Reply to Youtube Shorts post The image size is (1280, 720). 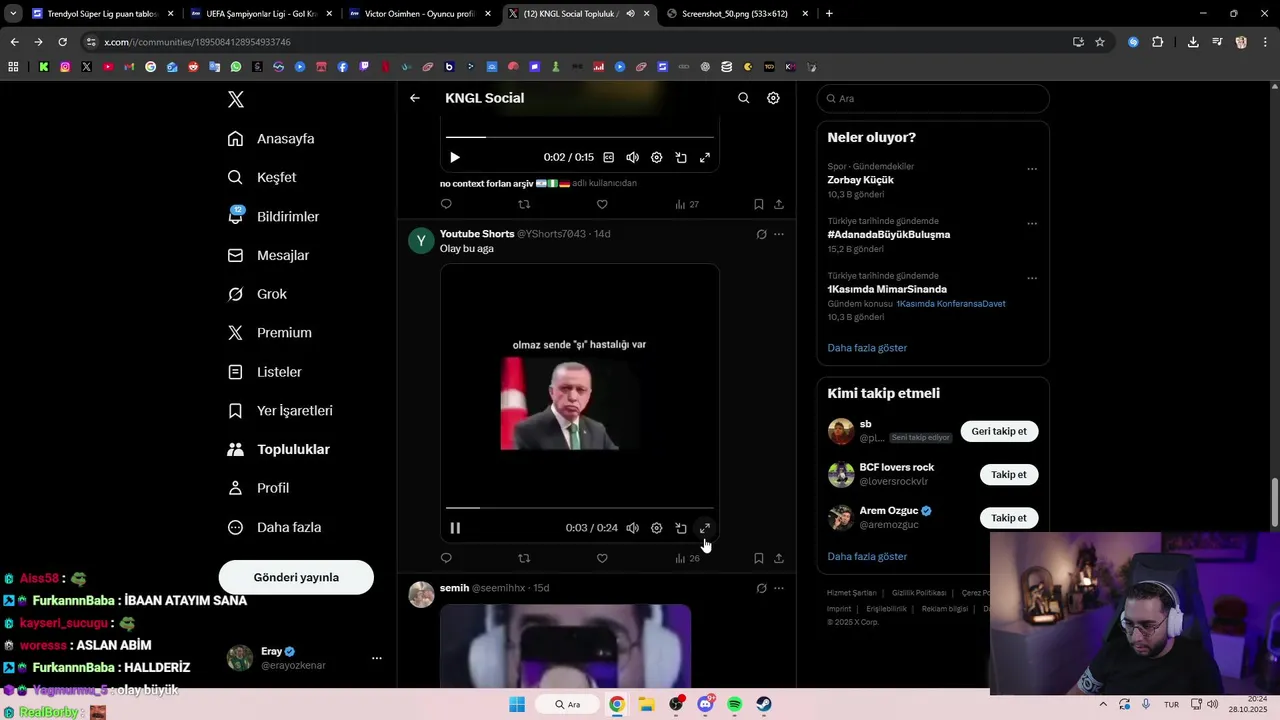446,558
